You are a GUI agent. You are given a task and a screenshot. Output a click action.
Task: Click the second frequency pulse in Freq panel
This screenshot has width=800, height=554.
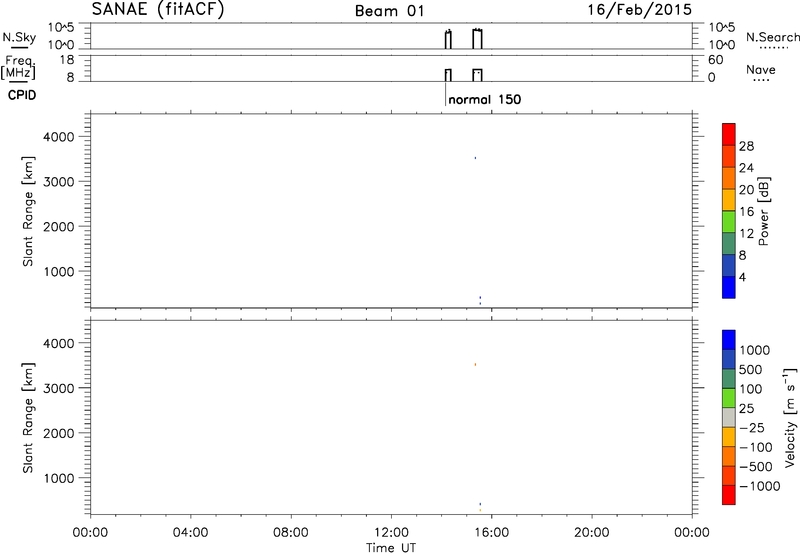point(477,75)
